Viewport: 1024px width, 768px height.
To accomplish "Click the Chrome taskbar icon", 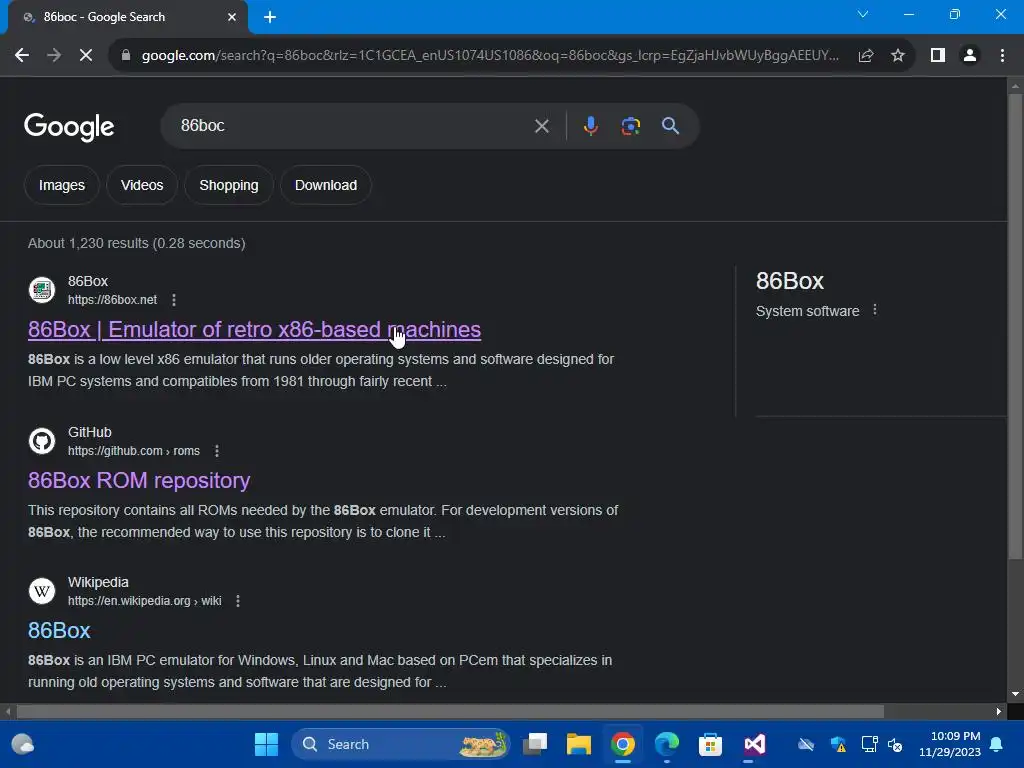I will tap(623, 744).
